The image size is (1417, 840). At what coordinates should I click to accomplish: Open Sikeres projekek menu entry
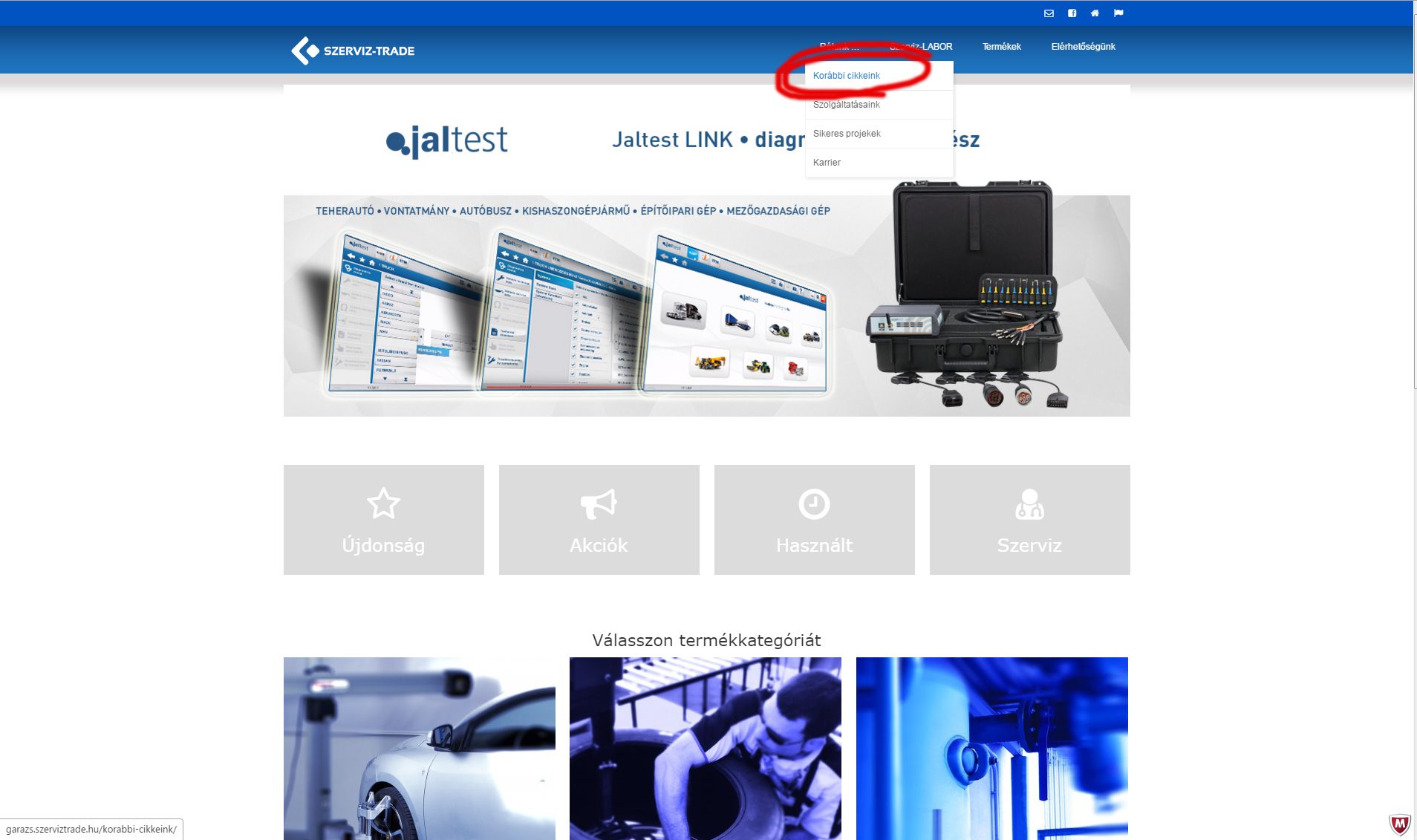(879, 134)
